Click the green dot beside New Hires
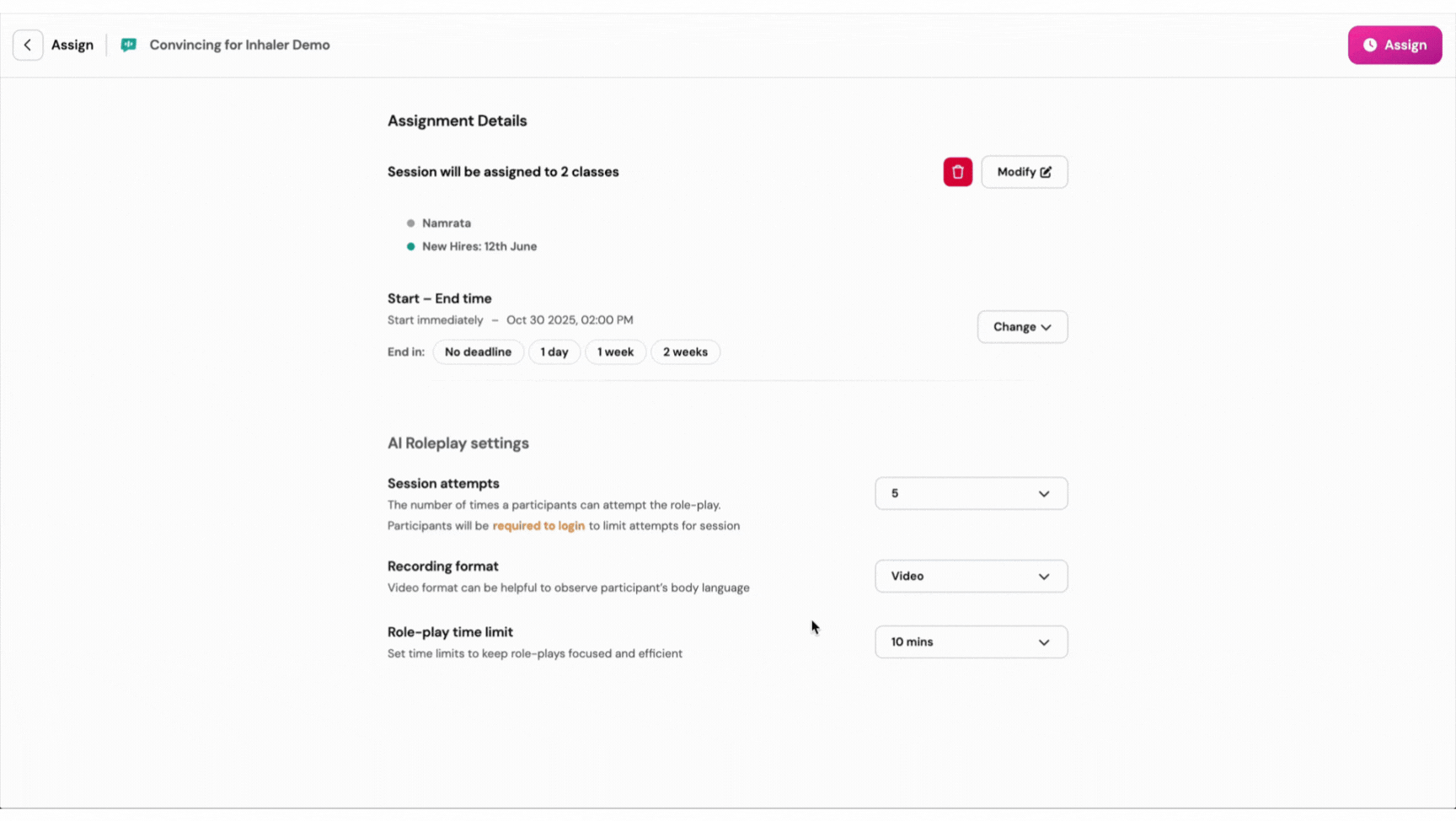 click(410, 247)
